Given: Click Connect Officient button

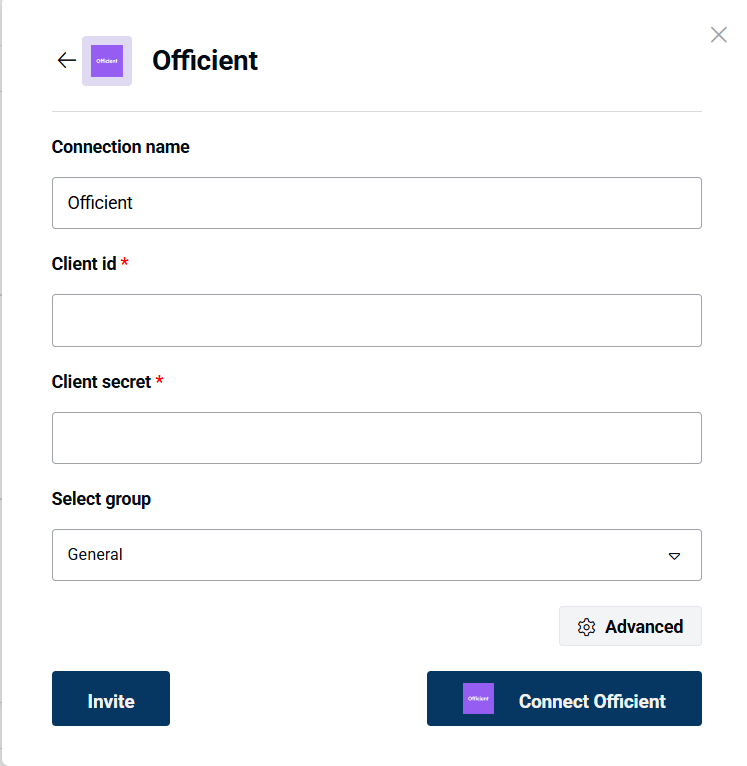Looking at the screenshot, I should [x=564, y=699].
